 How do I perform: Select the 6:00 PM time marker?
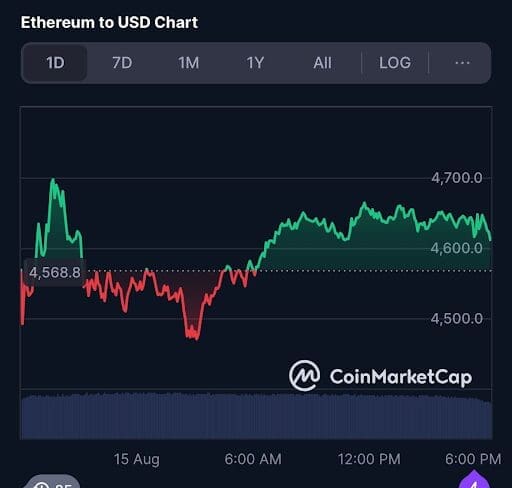pos(473,459)
